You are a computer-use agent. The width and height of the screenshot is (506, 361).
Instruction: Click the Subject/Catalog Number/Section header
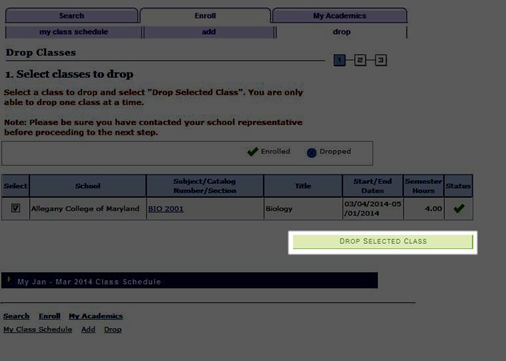(205, 186)
